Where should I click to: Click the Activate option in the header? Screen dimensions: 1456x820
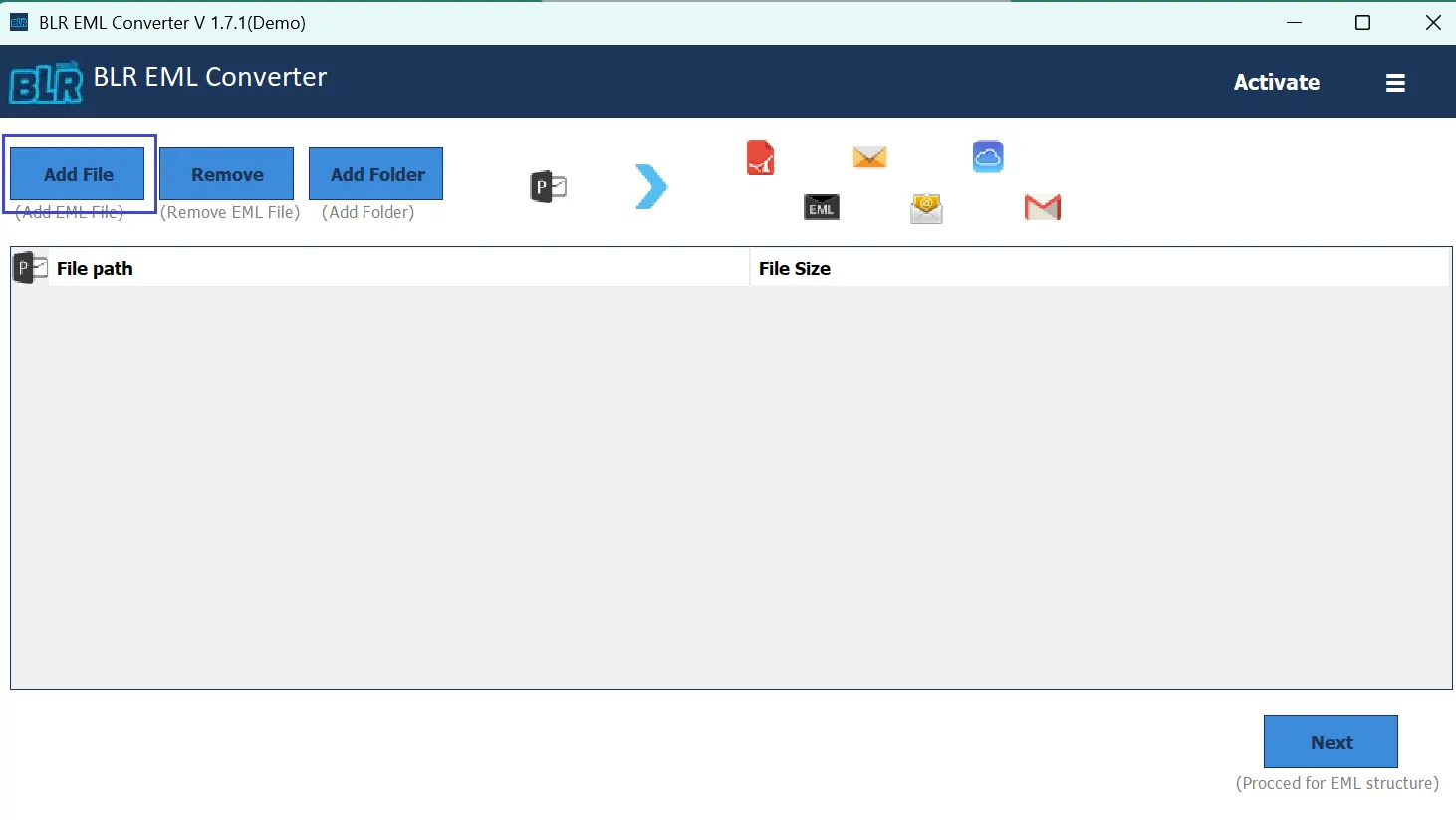tap(1277, 83)
